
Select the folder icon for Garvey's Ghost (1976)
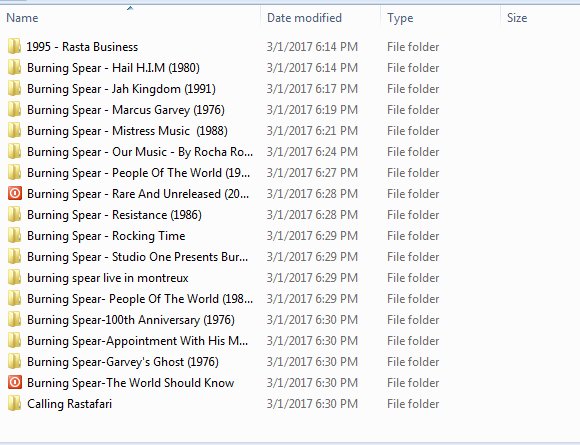(14, 361)
